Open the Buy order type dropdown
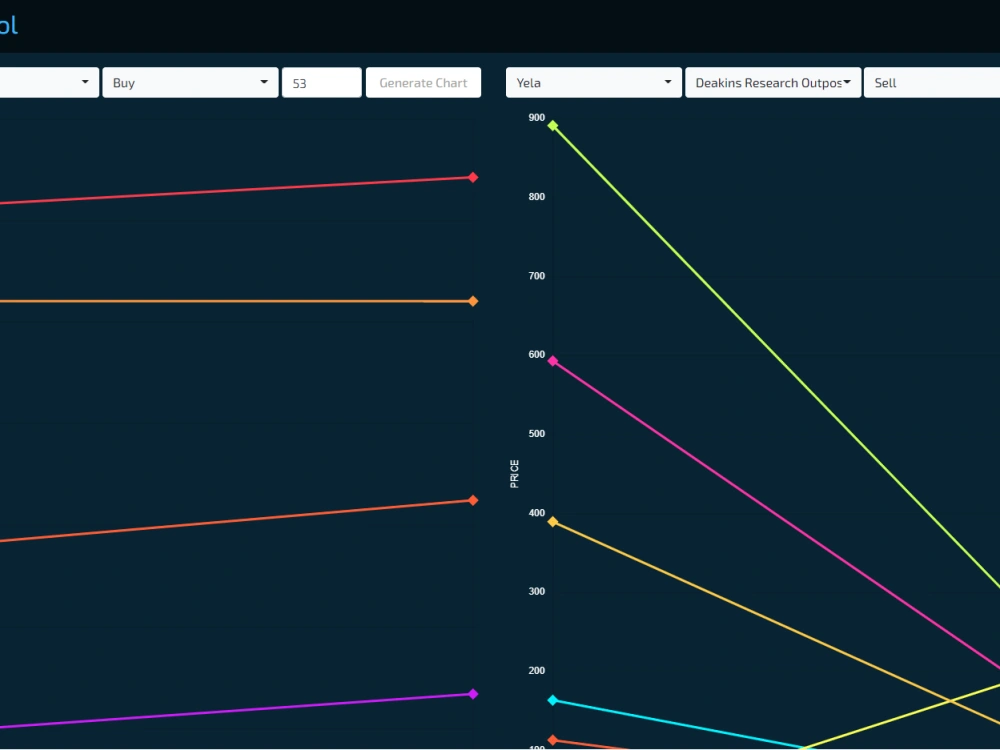The height and width of the screenshot is (750, 1000). (190, 83)
